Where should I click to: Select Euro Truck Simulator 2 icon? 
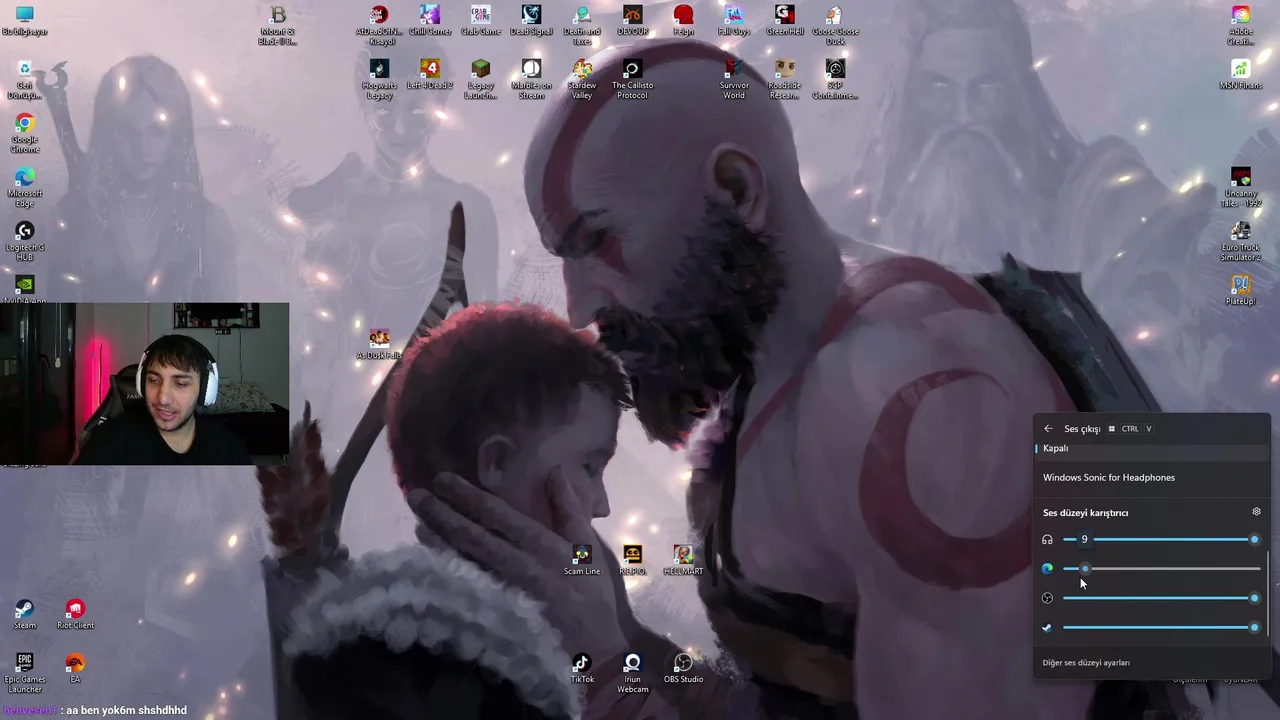pos(1241,241)
